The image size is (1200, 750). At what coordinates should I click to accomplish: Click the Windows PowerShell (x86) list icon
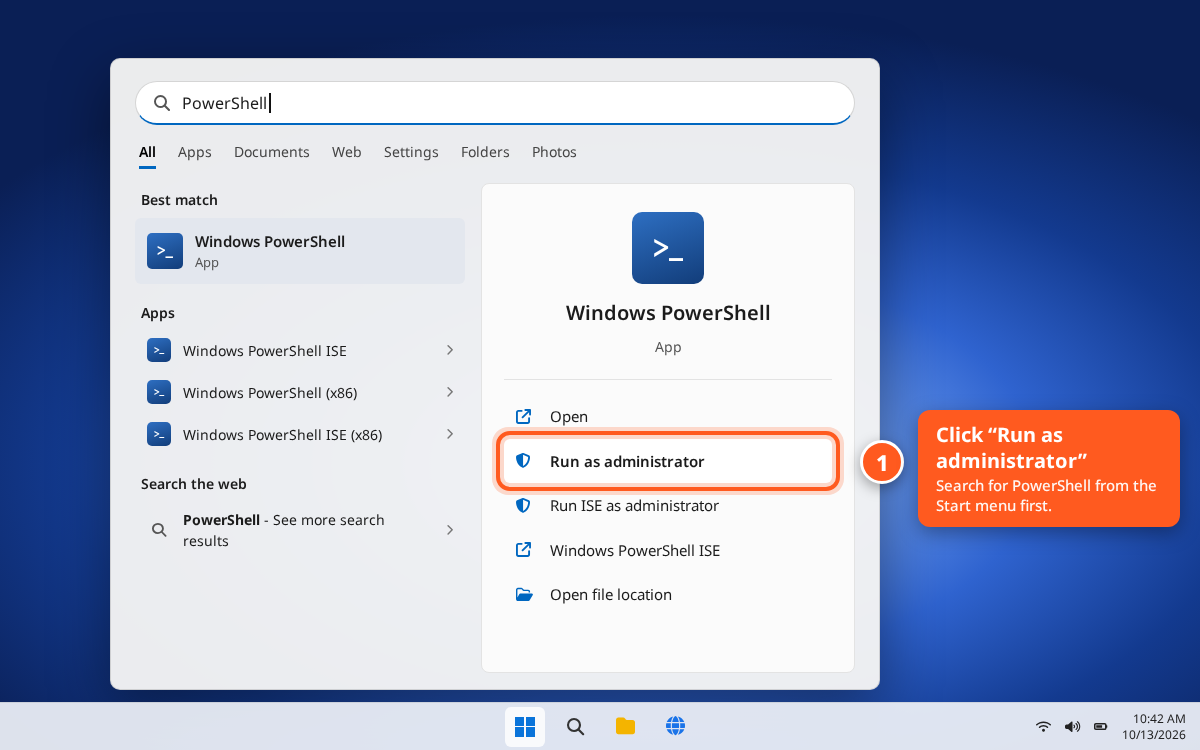pyautogui.click(x=159, y=392)
